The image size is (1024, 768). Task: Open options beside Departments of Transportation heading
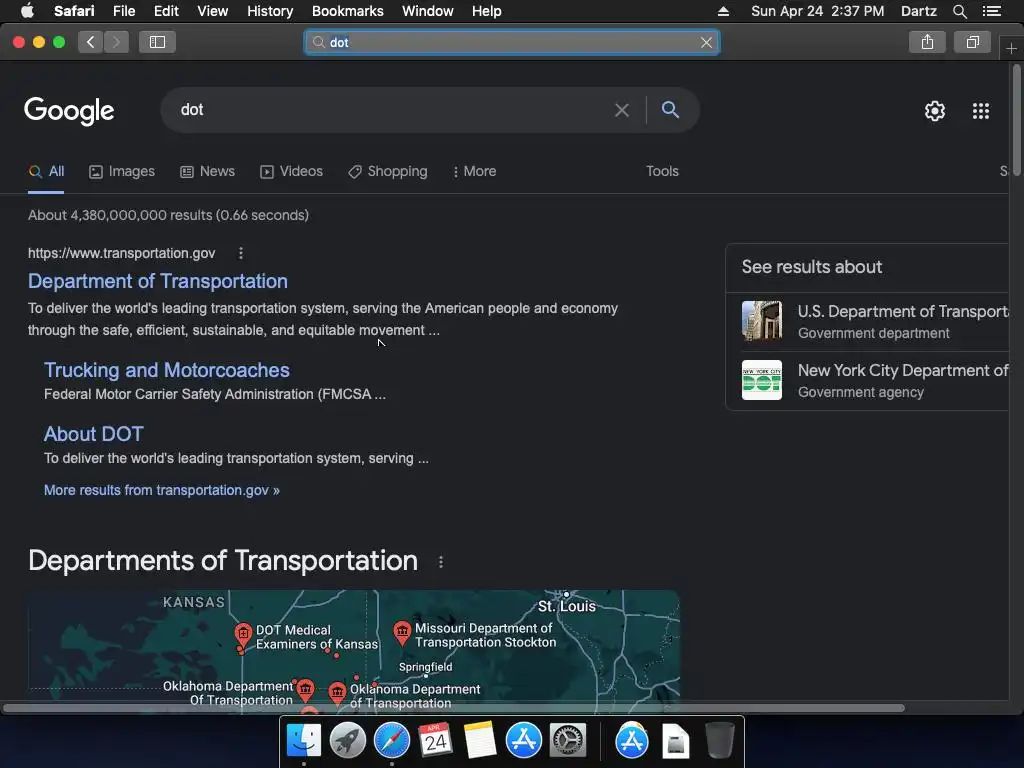pos(441,562)
